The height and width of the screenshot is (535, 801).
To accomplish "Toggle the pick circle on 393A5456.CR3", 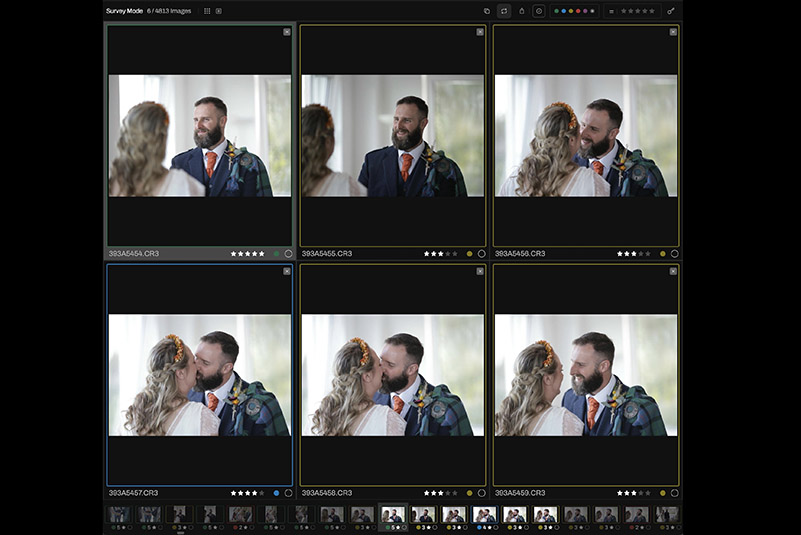I will [674, 254].
